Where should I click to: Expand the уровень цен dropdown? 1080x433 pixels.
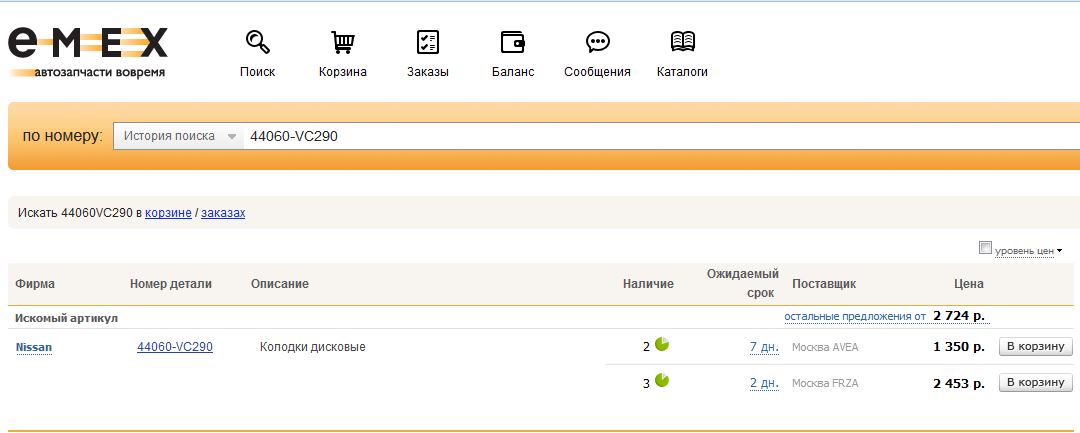click(x=1059, y=251)
